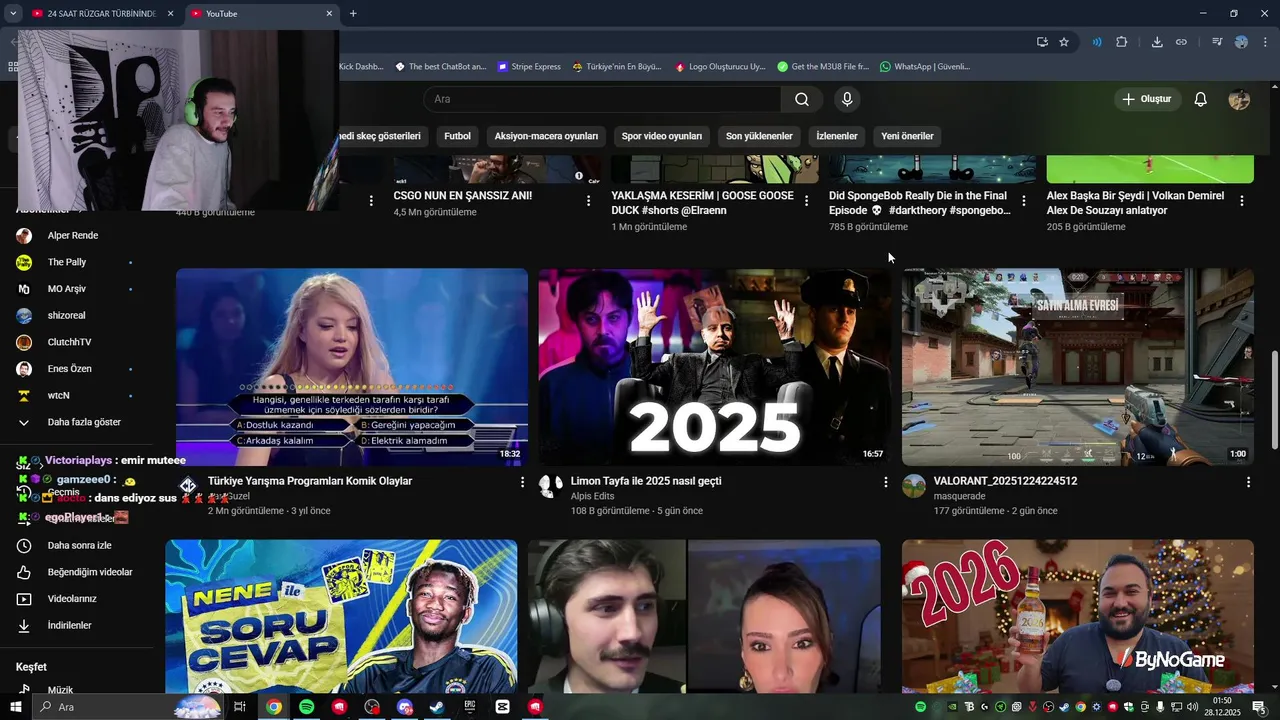Screen dimensions: 1280x720
Task: Click the Windows Start button
Action: tap(15, 707)
